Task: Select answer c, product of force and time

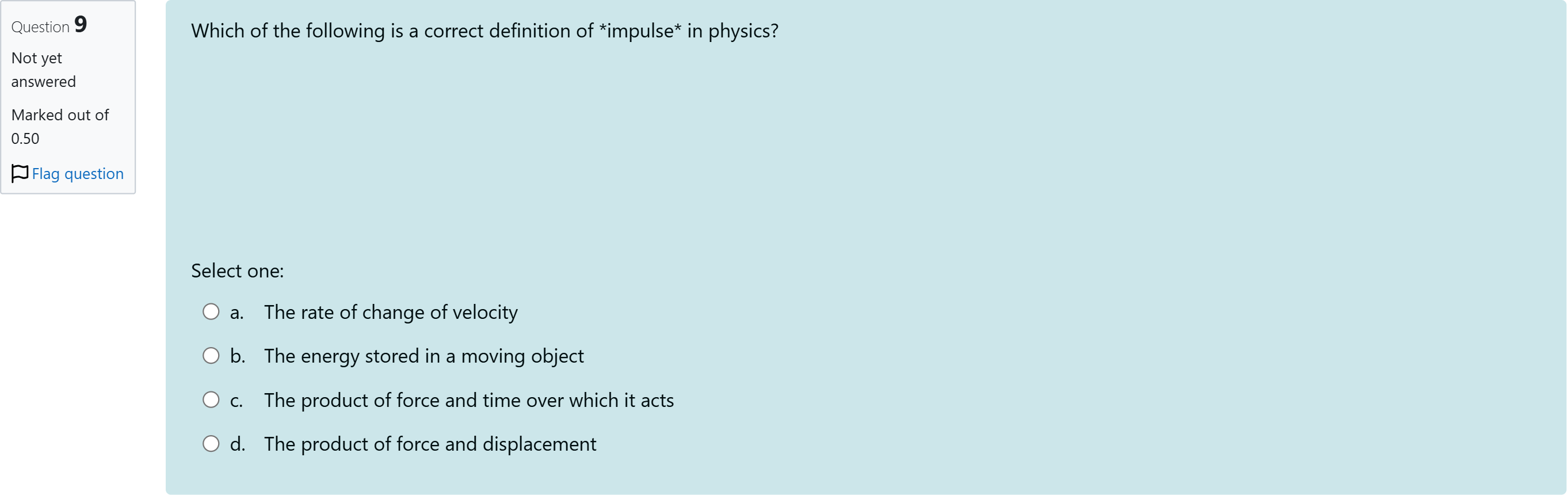Action: [x=211, y=399]
